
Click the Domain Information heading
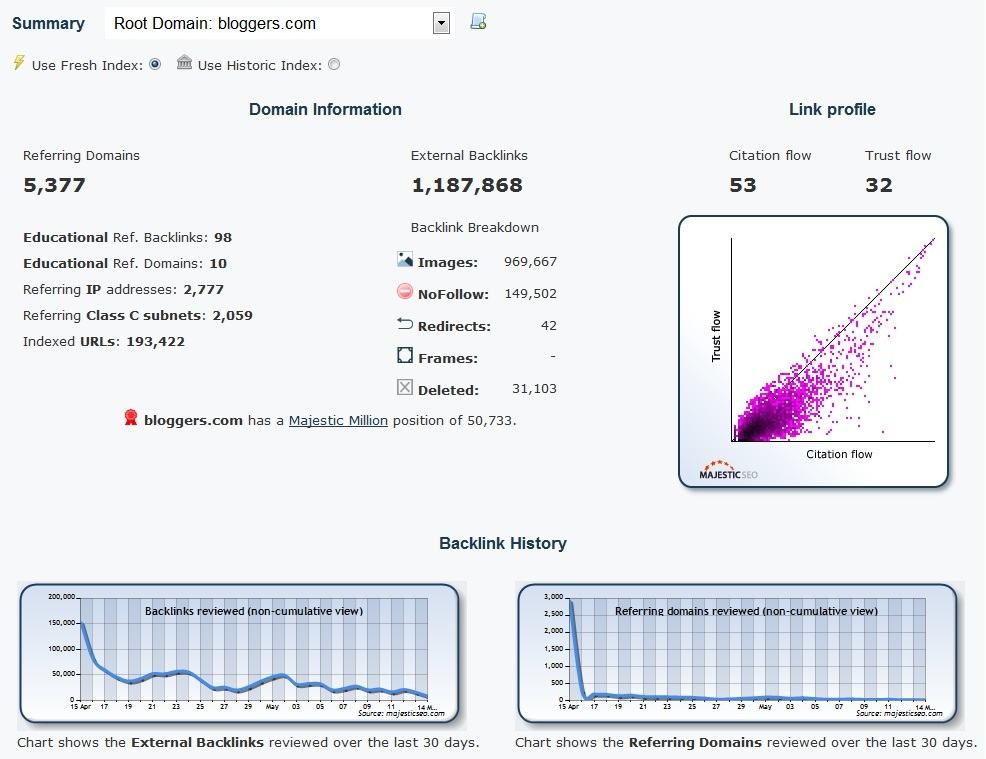pos(325,109)
